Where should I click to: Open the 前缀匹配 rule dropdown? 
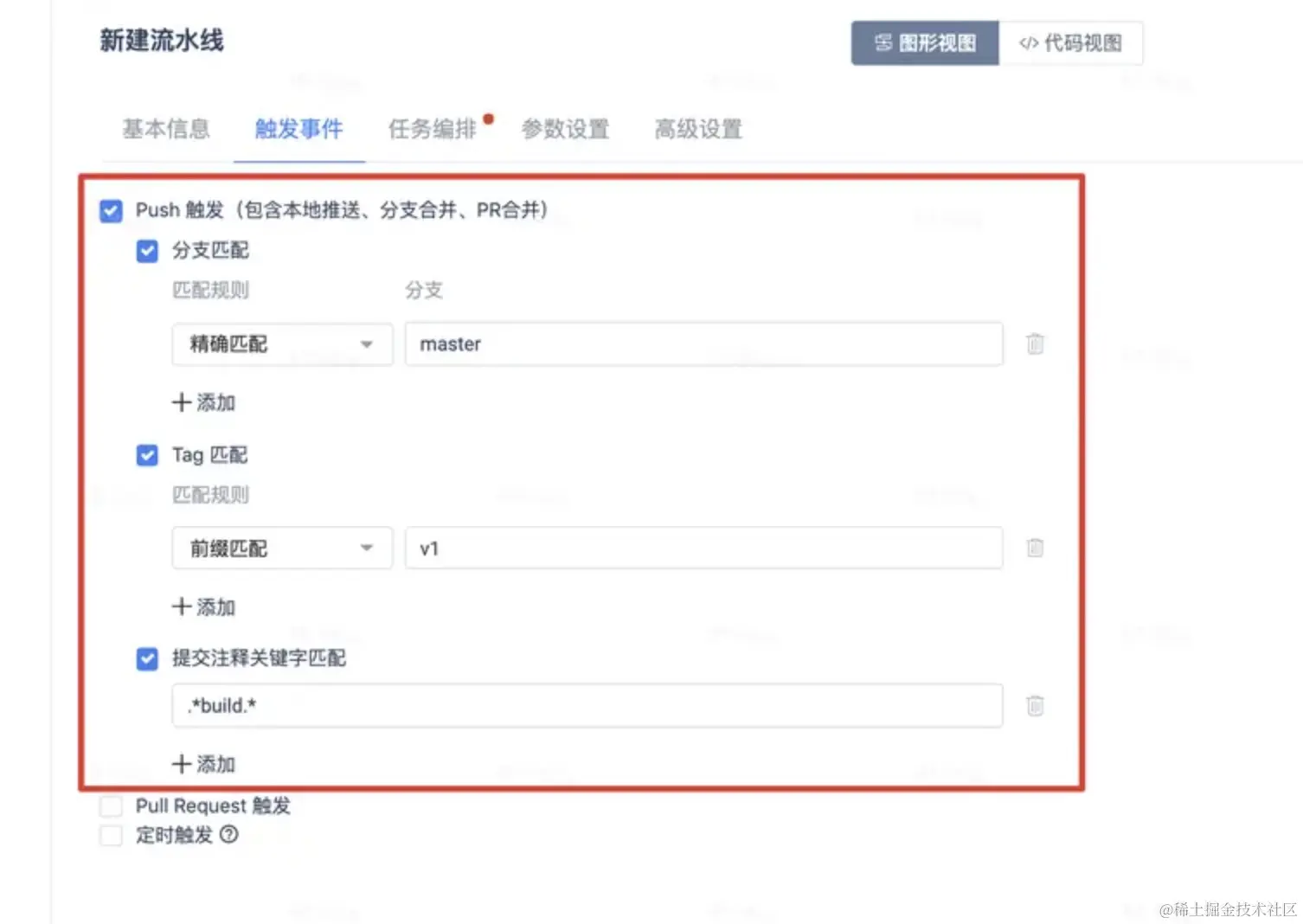282,548
